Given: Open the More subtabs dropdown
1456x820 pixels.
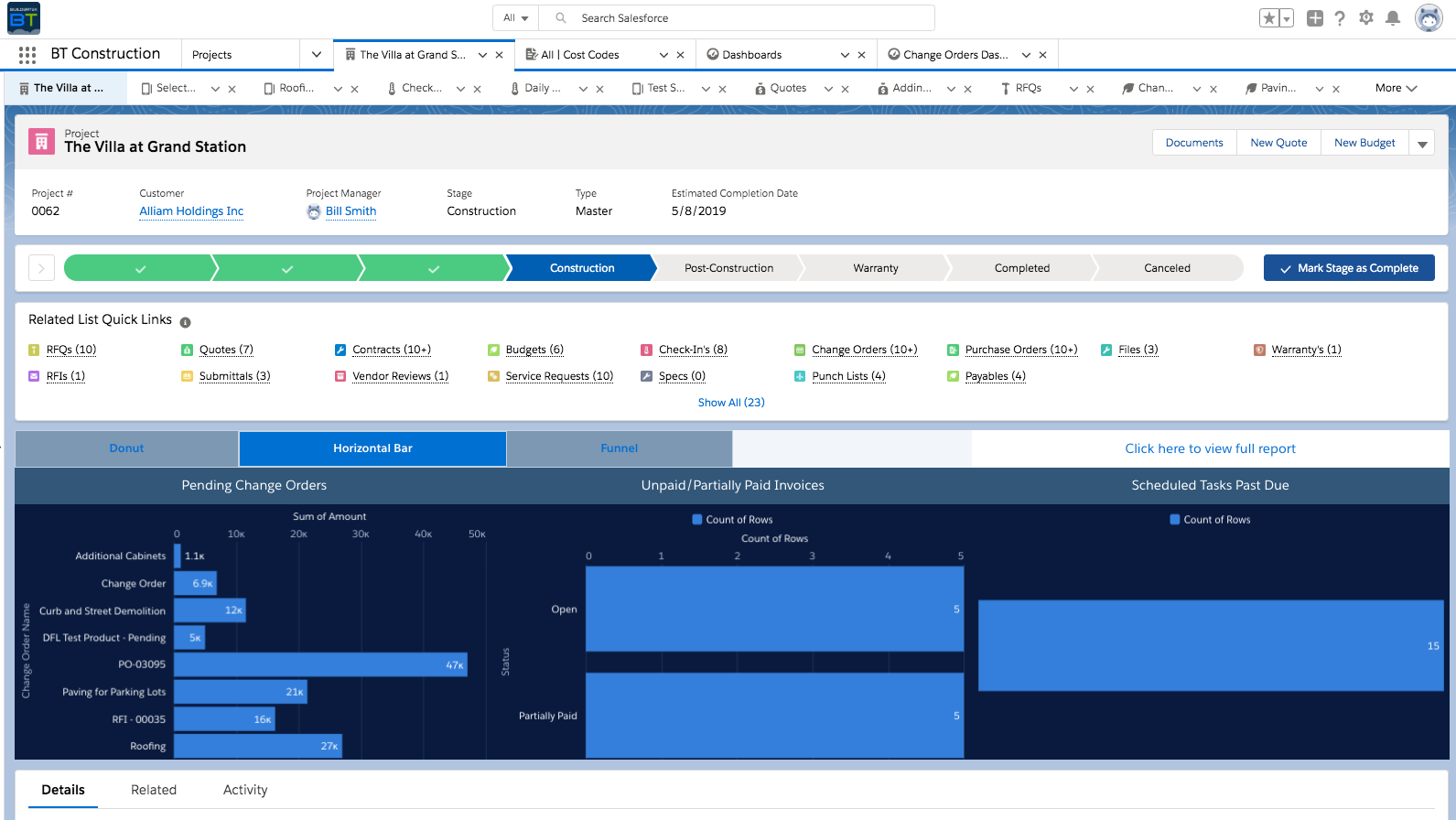Looking at the screenshot, I should click(x=1396, y=89).
